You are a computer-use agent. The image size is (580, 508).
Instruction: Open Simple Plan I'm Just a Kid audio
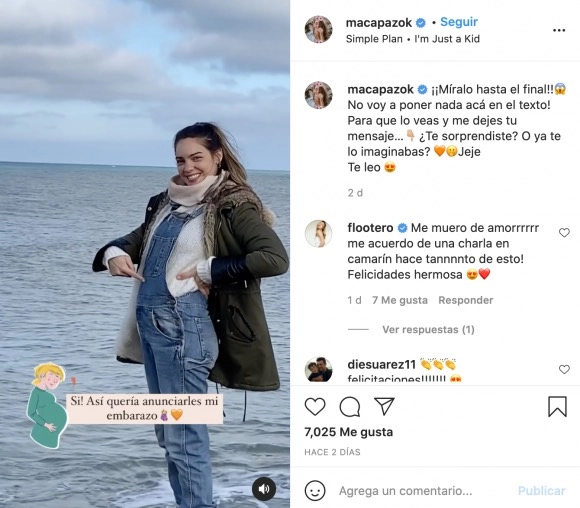point(412,39)
